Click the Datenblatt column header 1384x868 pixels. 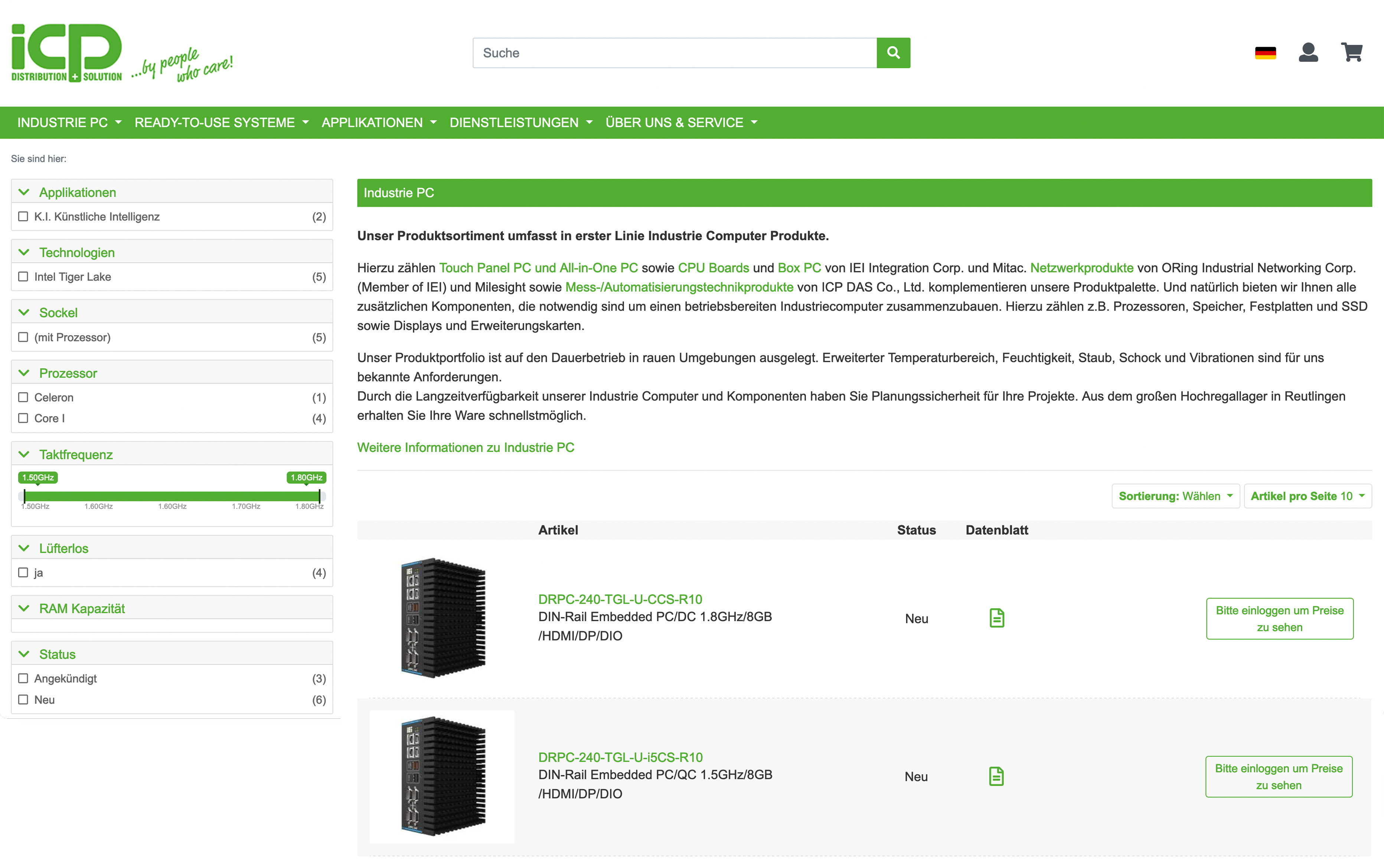click(x=996, y=530)
